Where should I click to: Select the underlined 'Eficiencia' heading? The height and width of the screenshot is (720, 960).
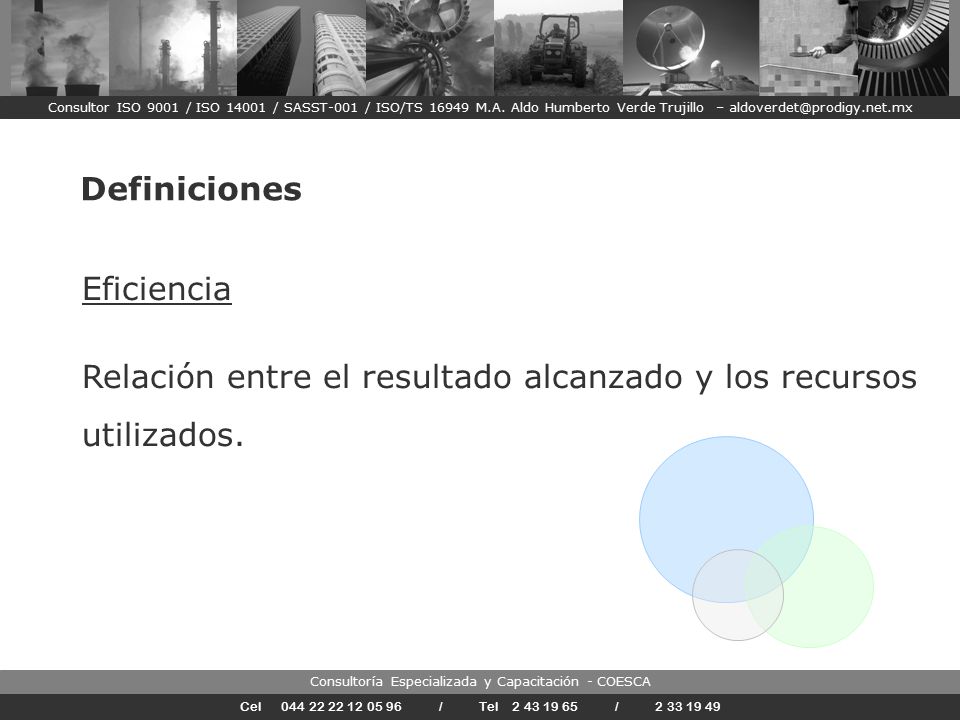click(x=157, y=289)
